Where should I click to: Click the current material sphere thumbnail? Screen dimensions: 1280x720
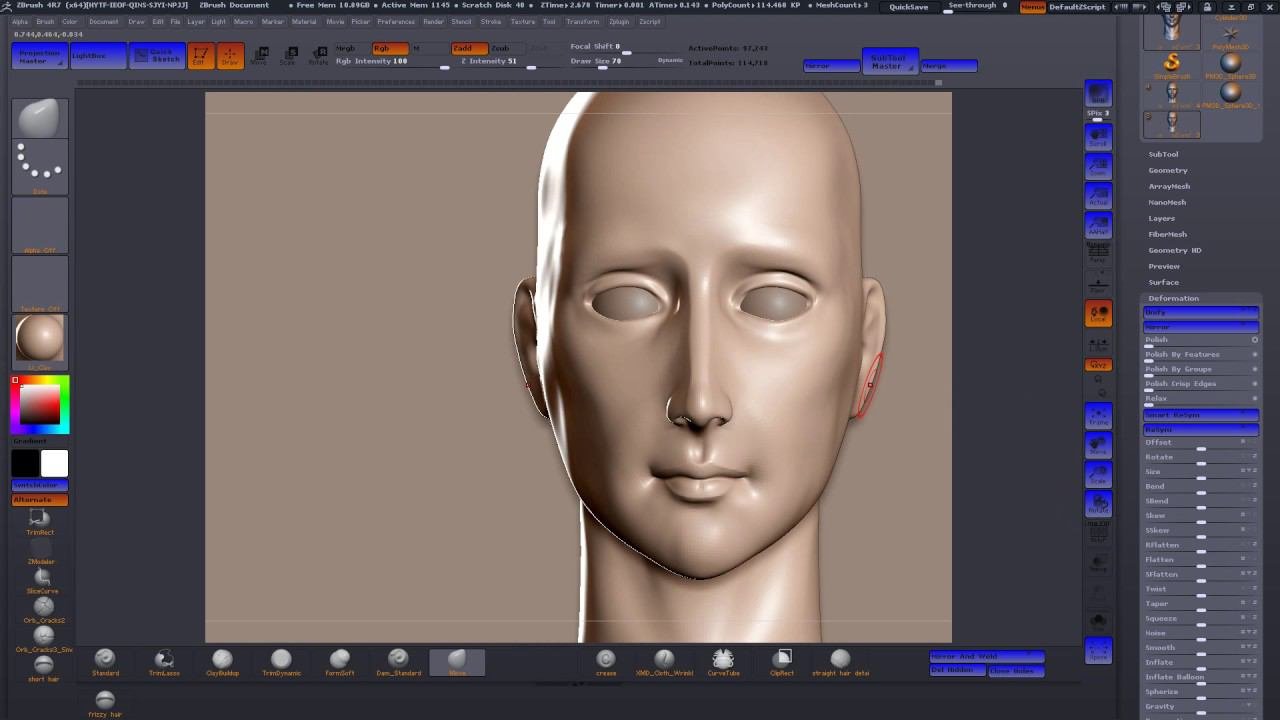tap(40, 338)
